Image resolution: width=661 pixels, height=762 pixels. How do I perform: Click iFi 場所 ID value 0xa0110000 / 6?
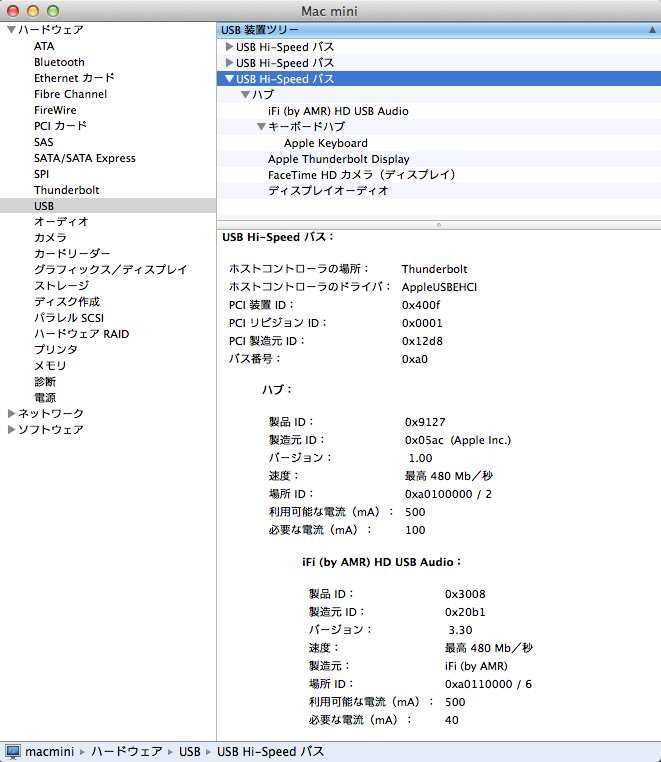click(x=488, y=684)
